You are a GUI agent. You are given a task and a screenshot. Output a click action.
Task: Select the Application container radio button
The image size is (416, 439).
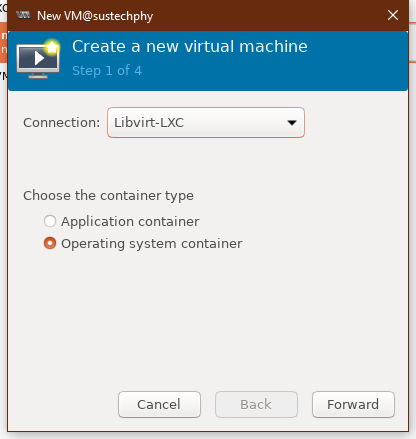[50, 221]
